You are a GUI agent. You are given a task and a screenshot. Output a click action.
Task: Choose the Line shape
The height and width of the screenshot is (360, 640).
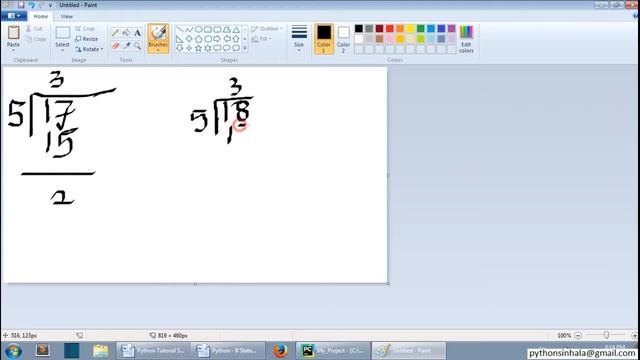click(180, 29)
